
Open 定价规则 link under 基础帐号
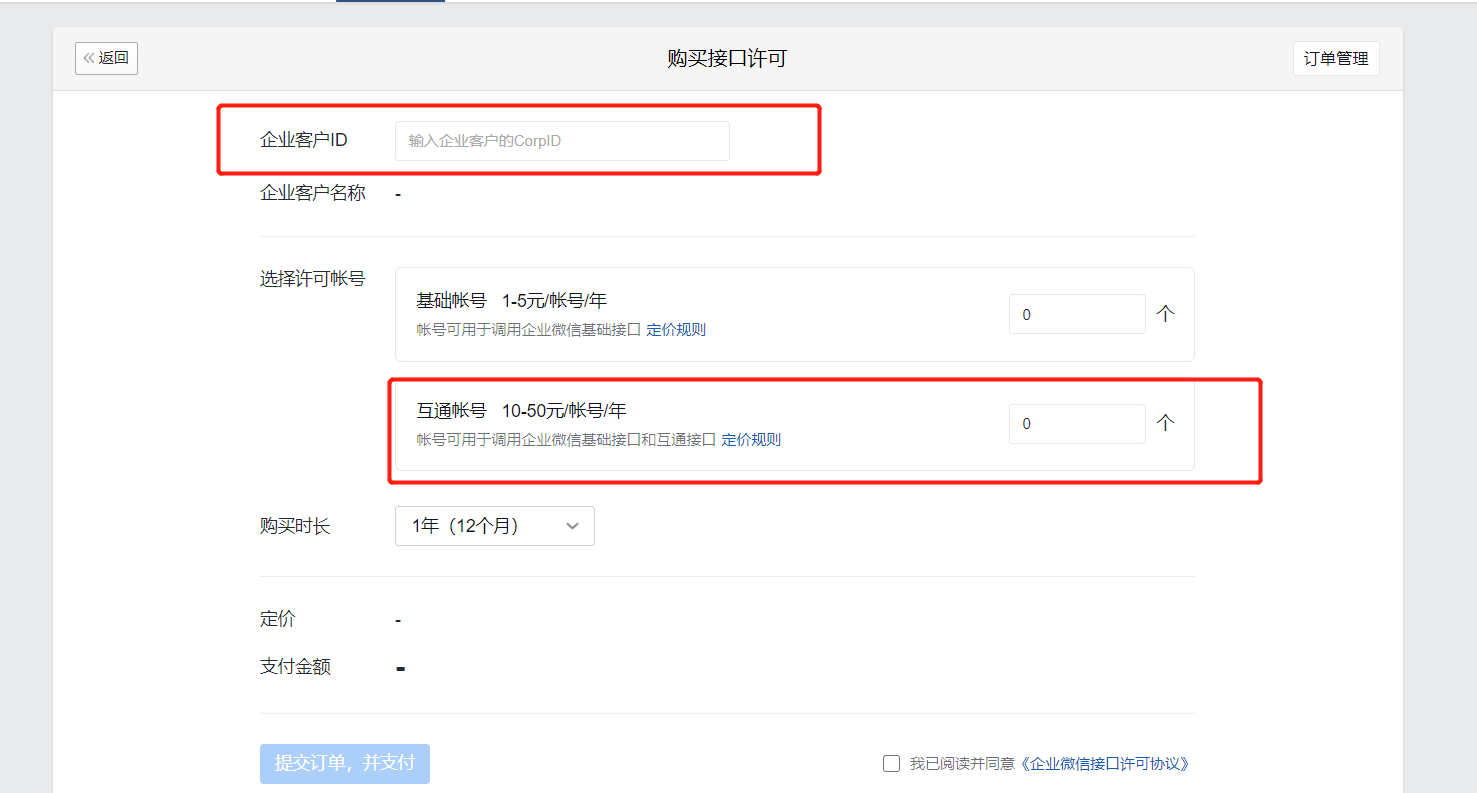coord(676,330)
